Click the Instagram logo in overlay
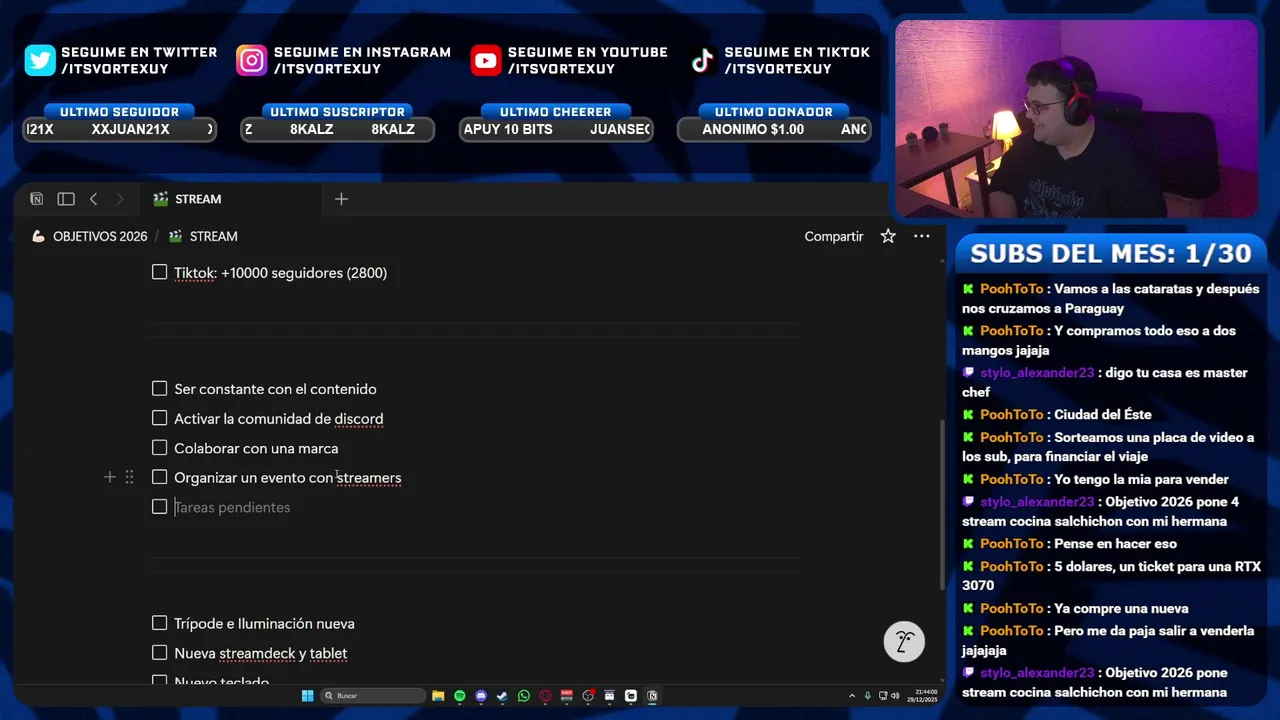The width and height of the screenshot is (1280, 720). [x=252, y=60]
